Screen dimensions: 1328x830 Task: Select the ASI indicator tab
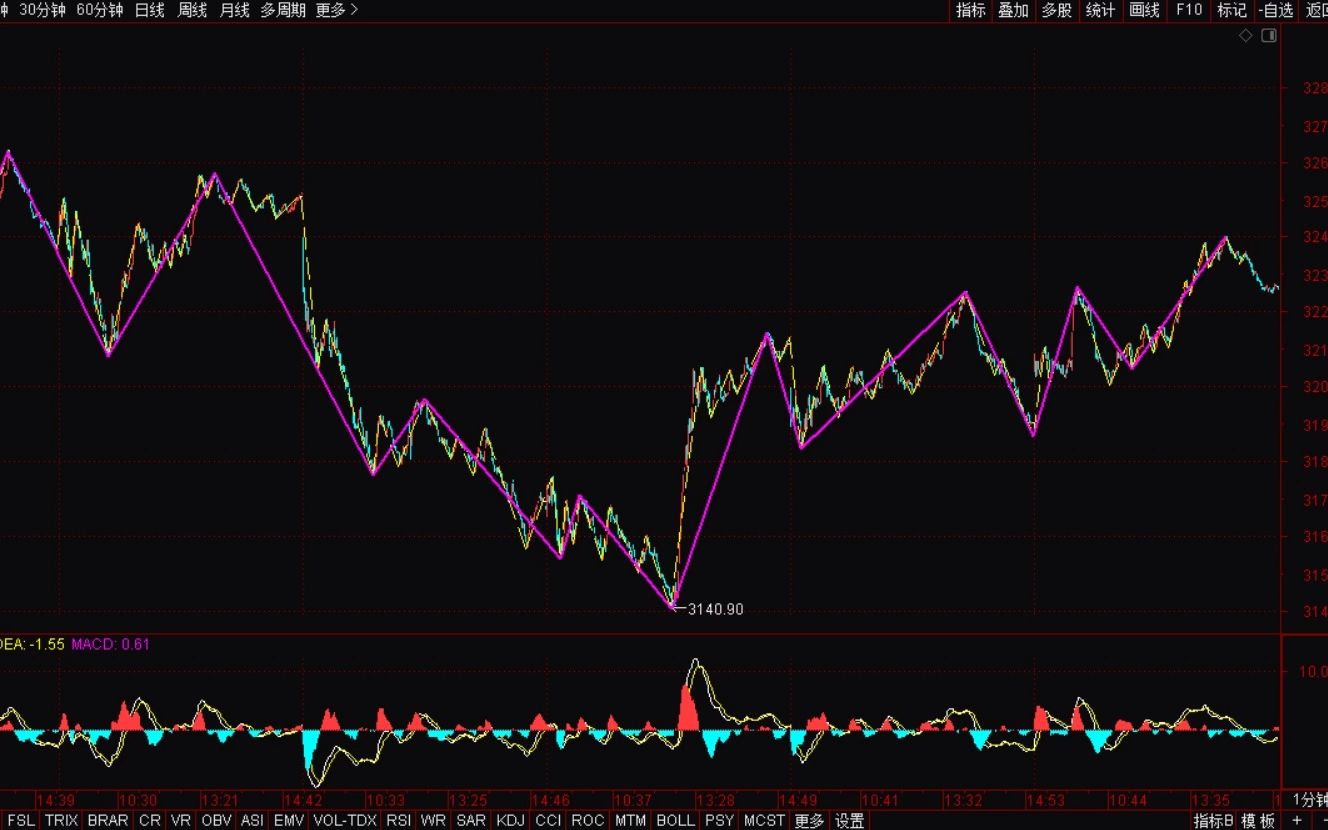[x=253, y=821]
